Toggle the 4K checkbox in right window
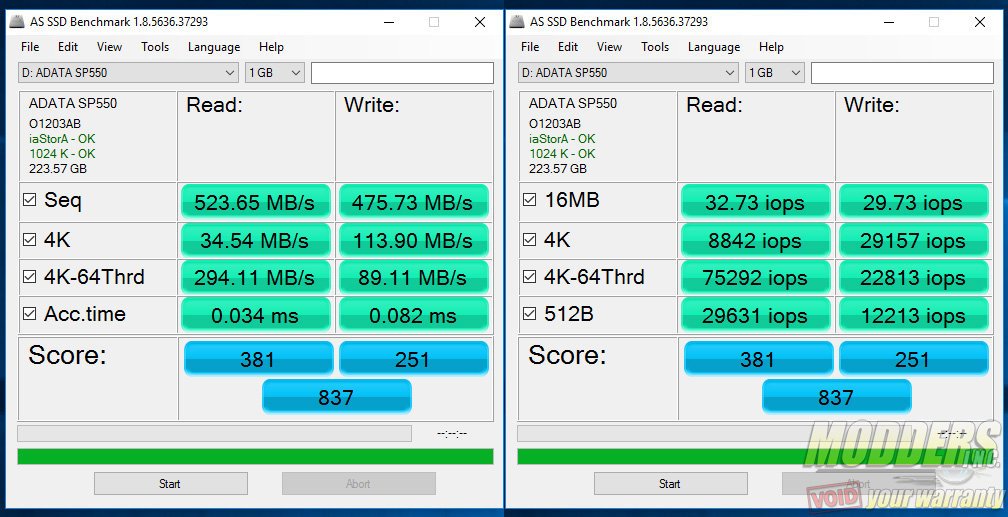Viewport: 1008px width, 517px height. (530, 240)
